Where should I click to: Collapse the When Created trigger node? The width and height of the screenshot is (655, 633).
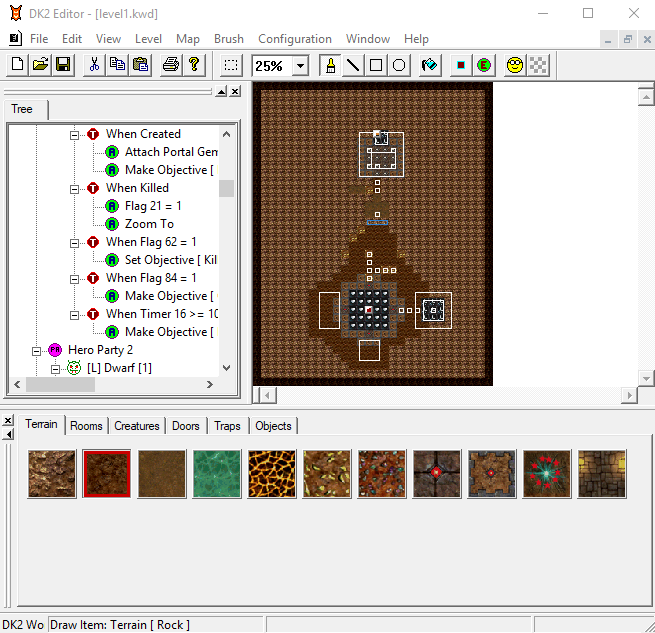[74, 135]
